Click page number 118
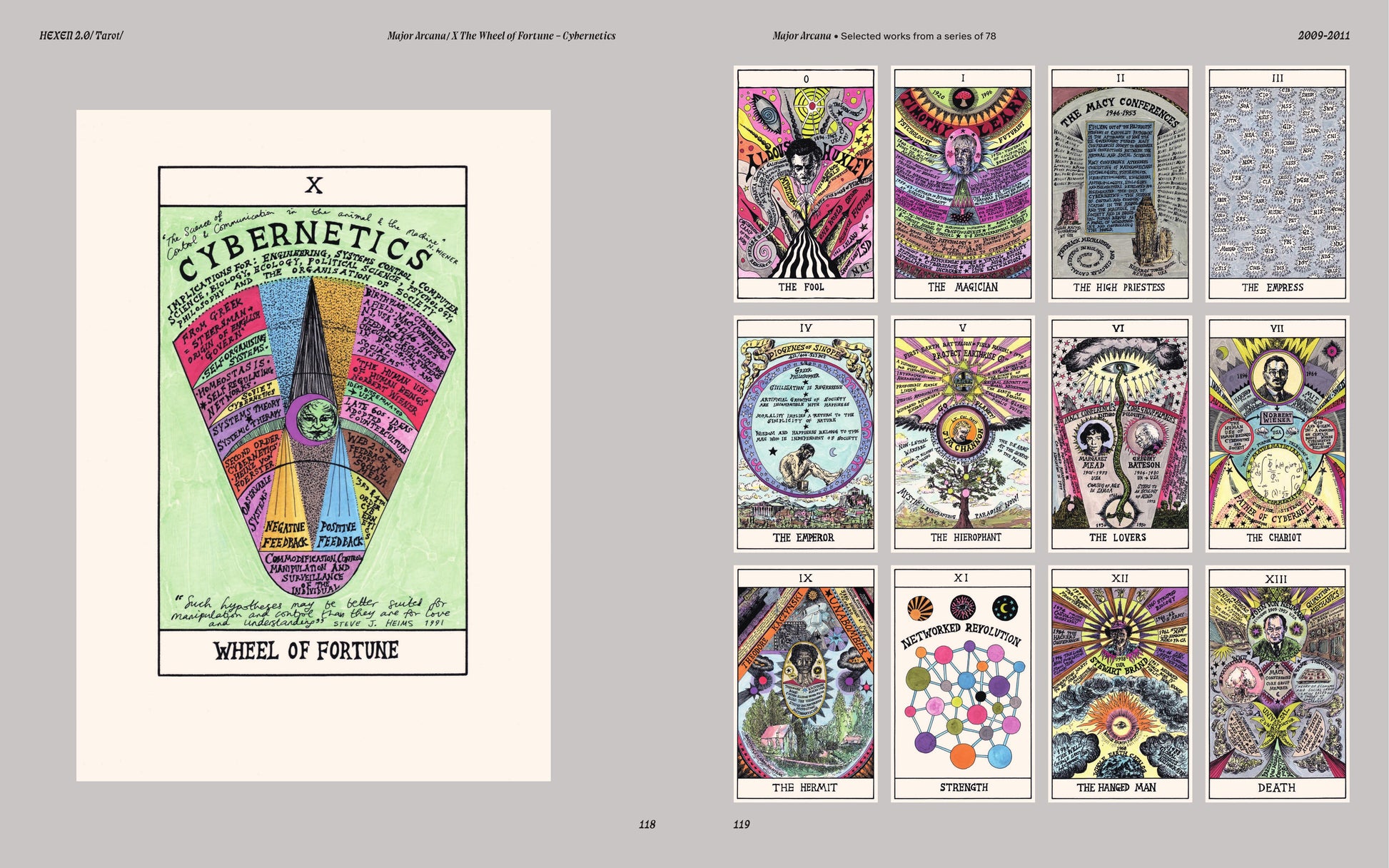The height and width of the screenshot is (868, 1389). (647, 824)
